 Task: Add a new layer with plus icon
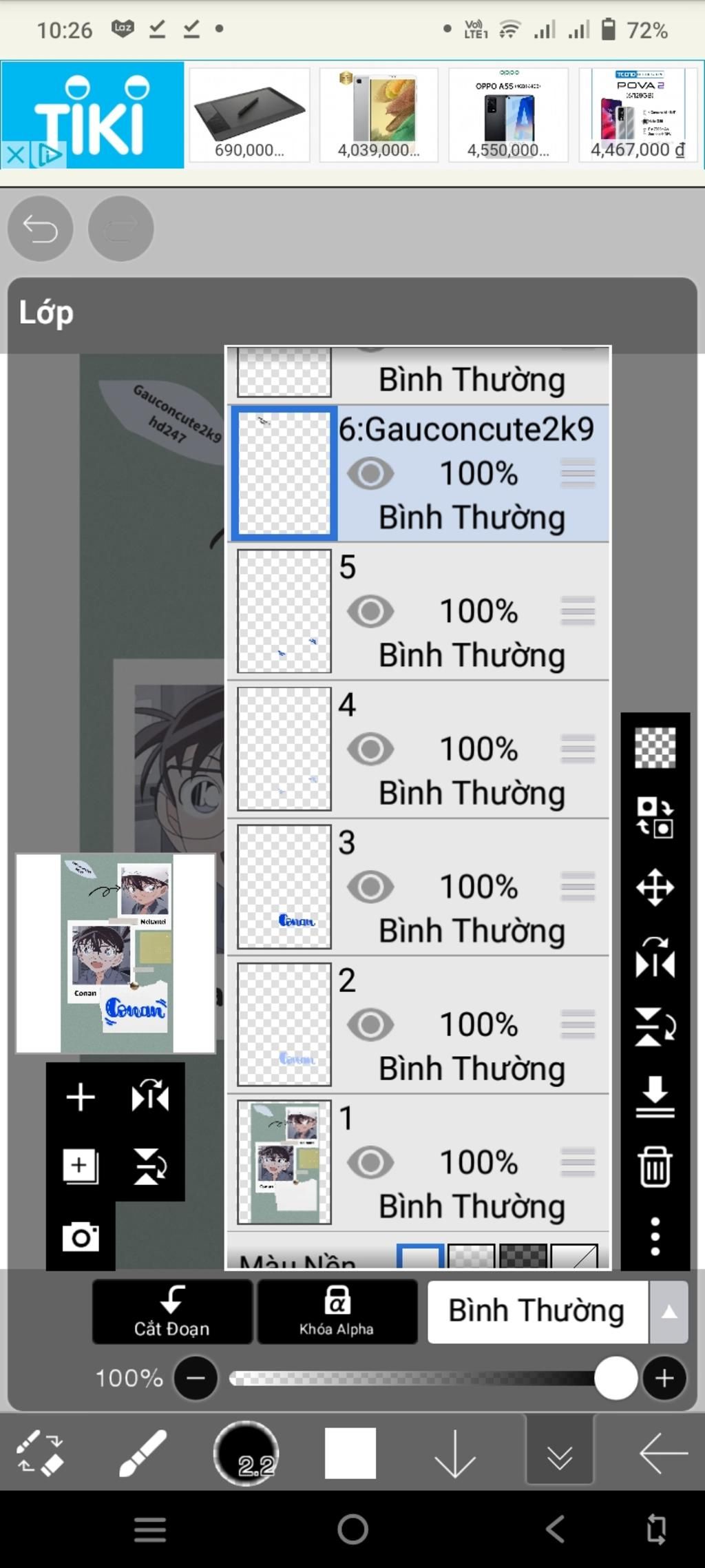(x=81, y=1097)
